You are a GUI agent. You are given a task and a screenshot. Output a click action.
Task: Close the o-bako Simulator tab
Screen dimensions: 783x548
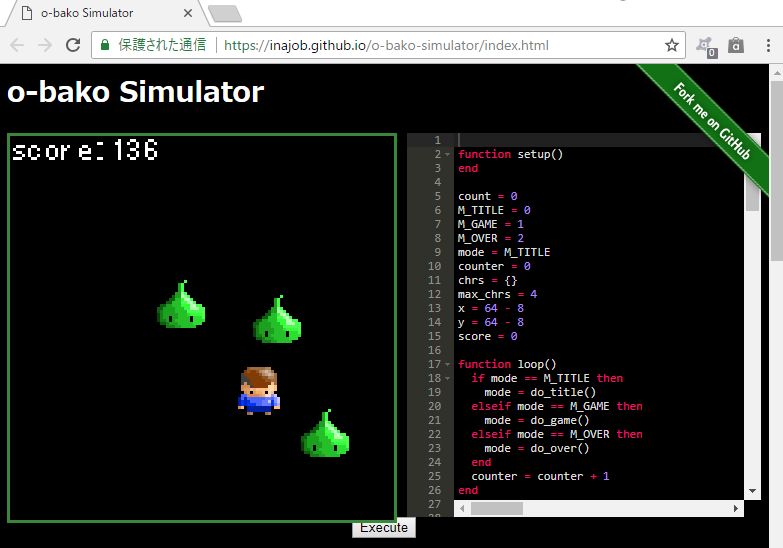(188, 13)
